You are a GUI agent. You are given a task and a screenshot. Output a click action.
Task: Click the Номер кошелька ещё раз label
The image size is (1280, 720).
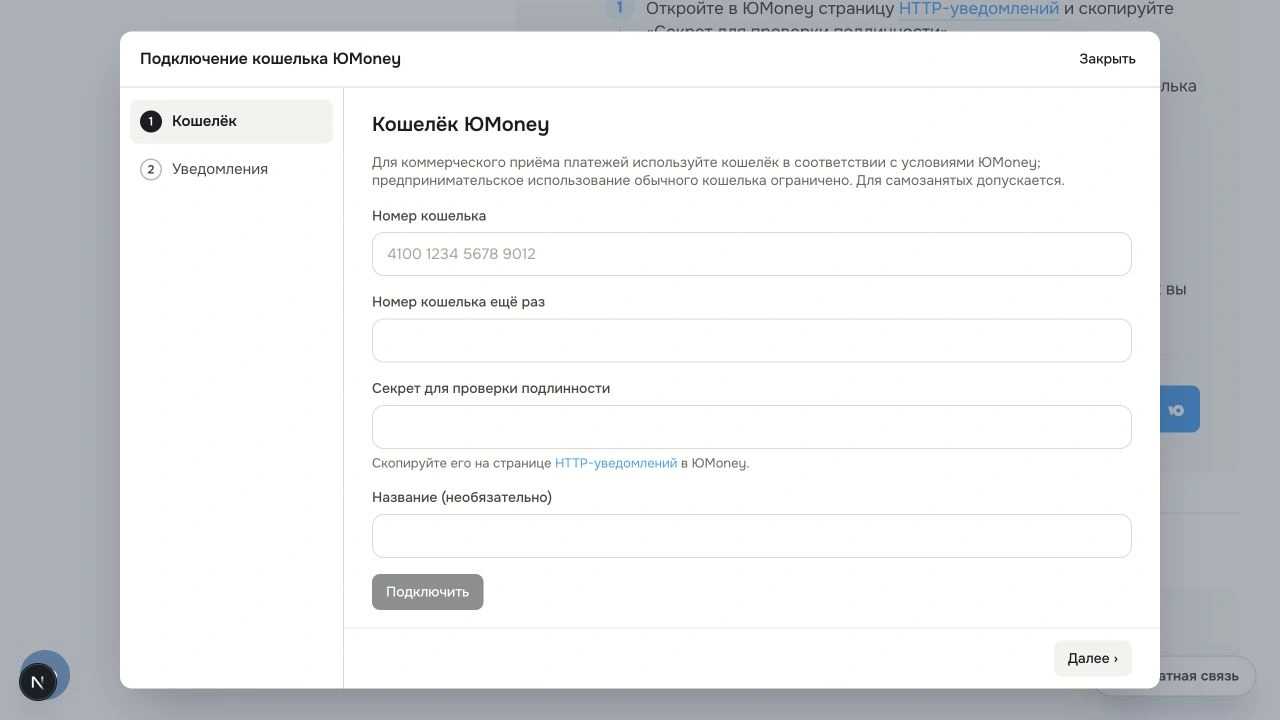tap(458, 302)
